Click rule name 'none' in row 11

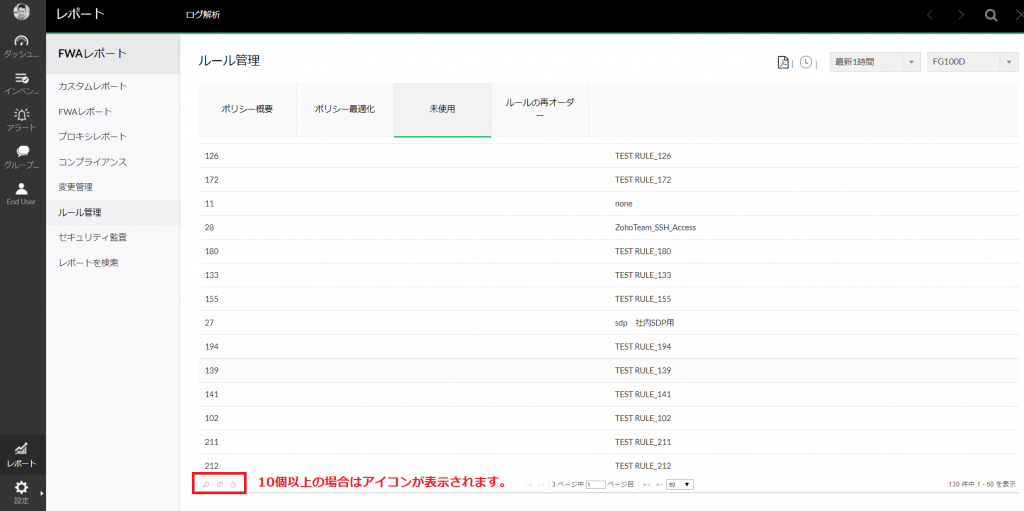(624, 204)
